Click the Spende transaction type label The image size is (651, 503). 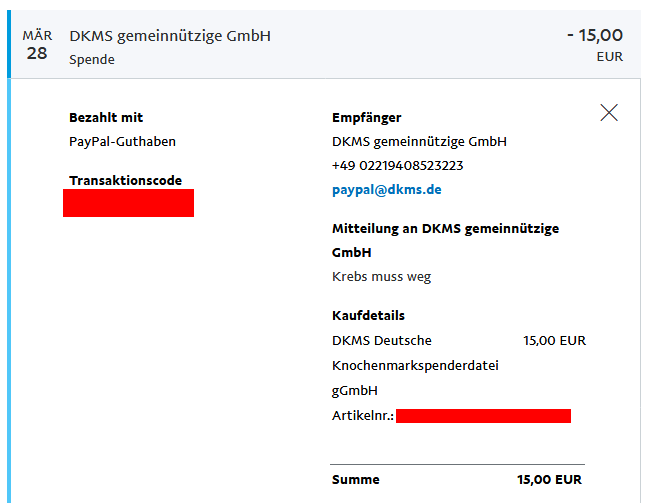tap(92, 59)
